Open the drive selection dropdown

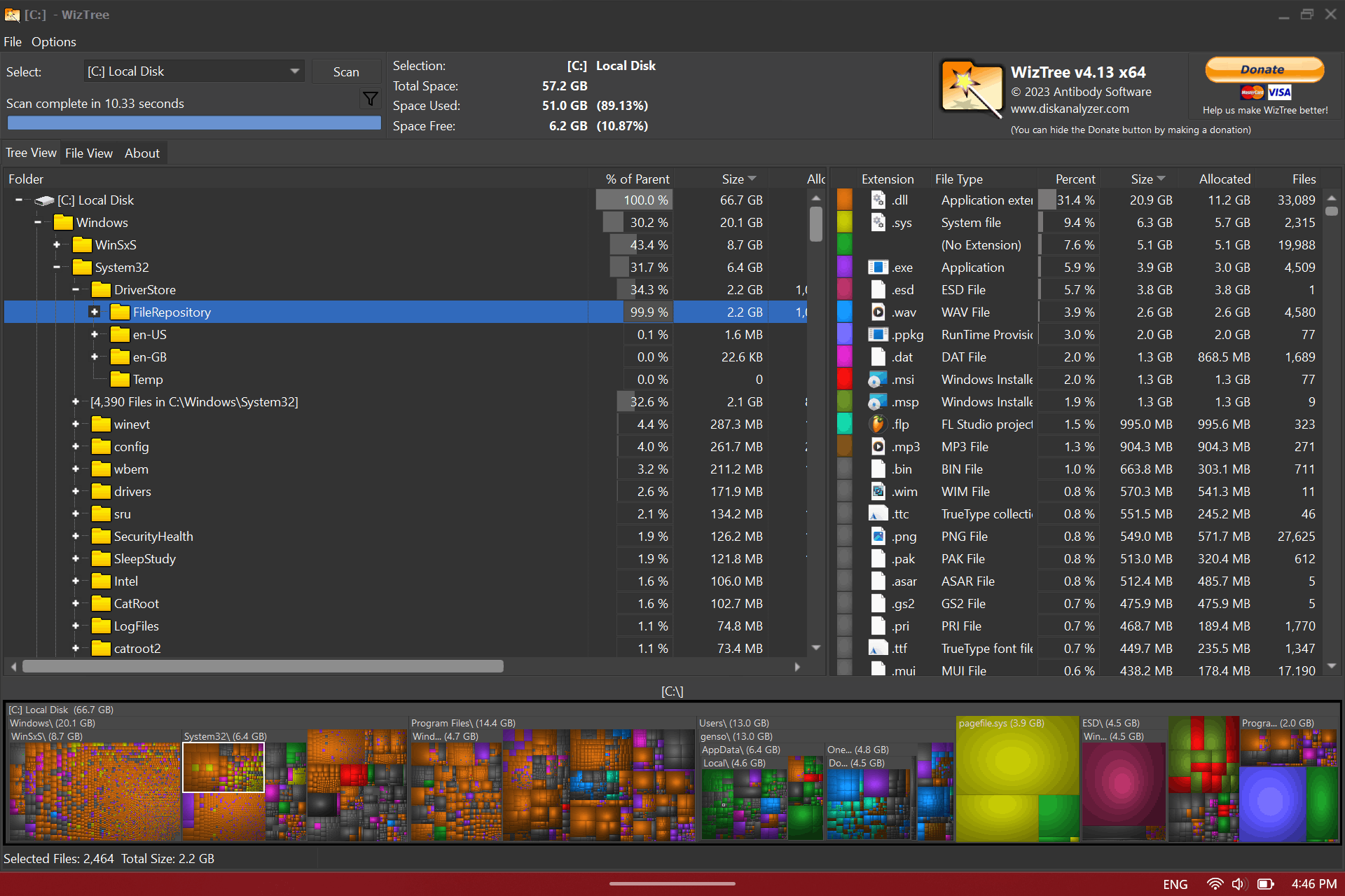[x=294, y=71]
